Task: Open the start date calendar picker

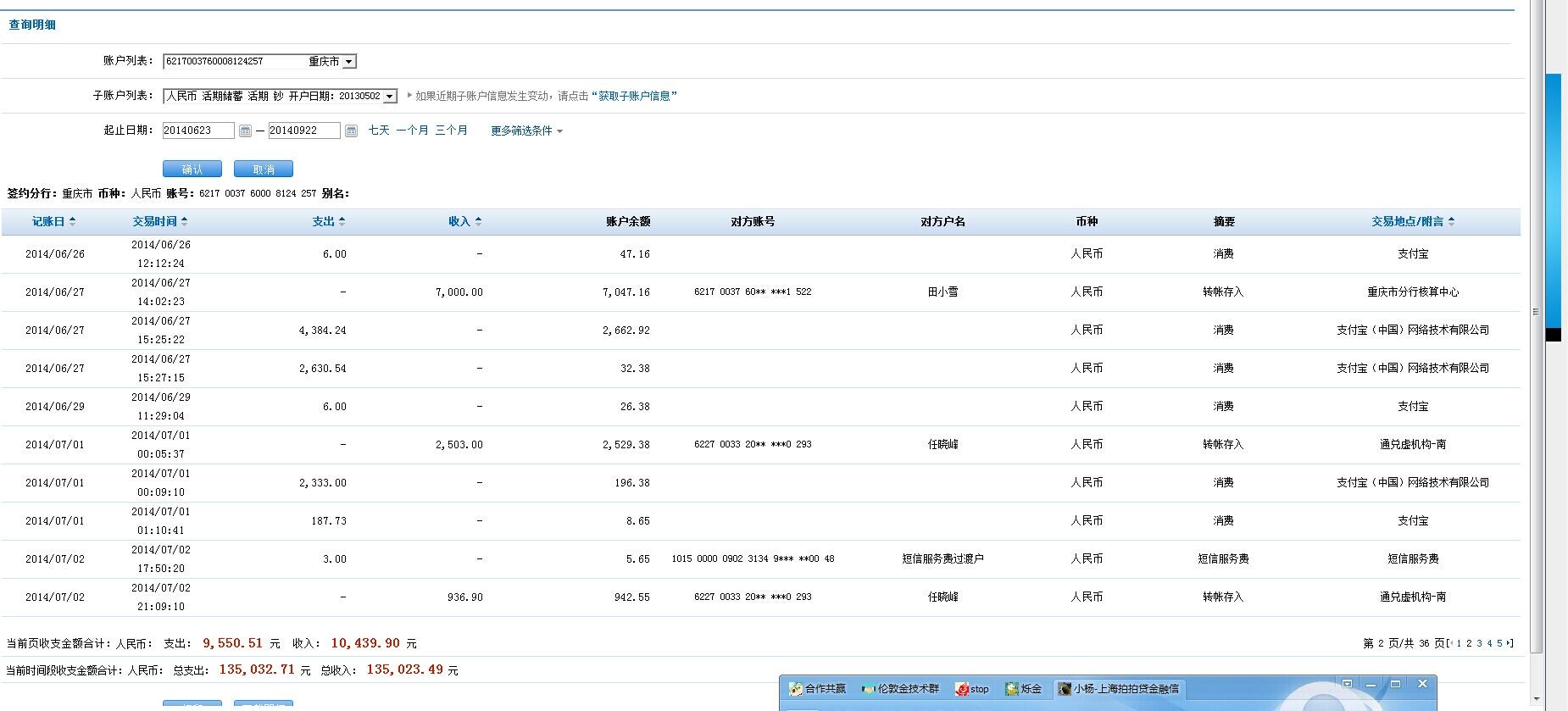Action: point(245,131)
